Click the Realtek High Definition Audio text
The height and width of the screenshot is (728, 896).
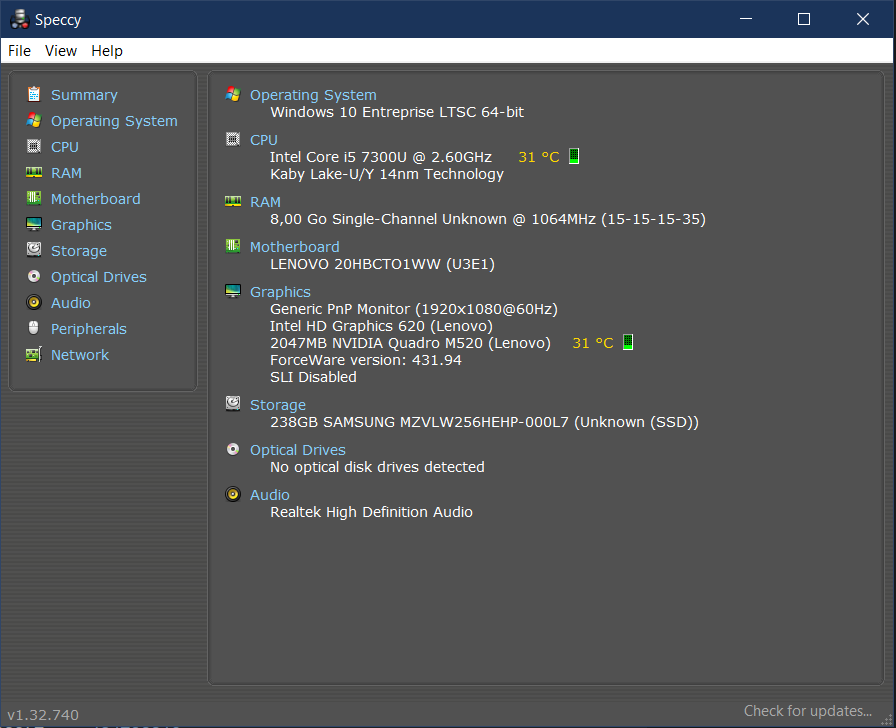coord(371,512)
